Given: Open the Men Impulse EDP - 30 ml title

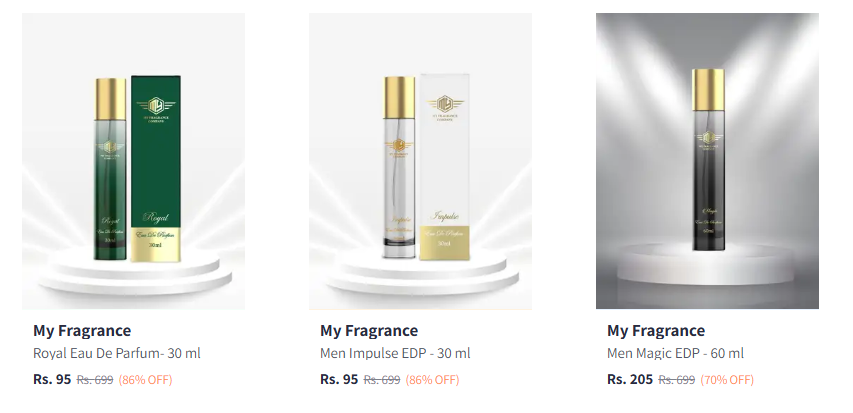Looking at the screenshot, I should 395,353.
